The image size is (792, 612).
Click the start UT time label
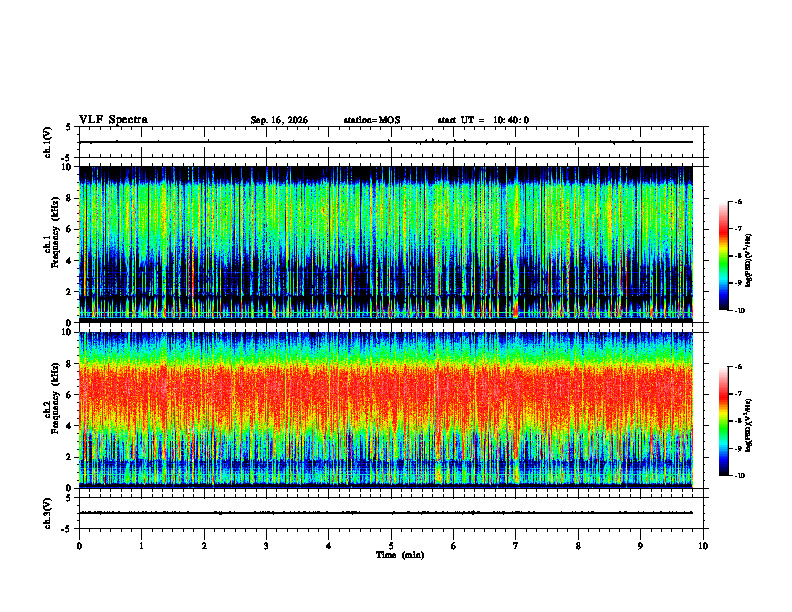[x=483, y=120]
